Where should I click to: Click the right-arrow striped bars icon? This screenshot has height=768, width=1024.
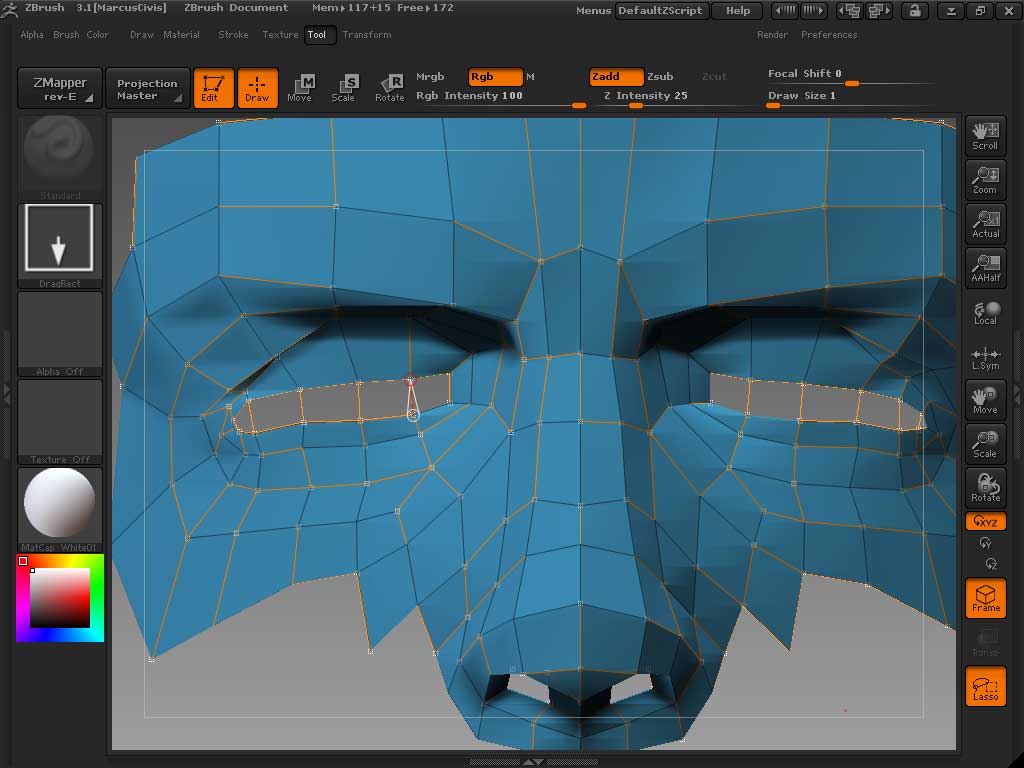click(x=814, y=10)
